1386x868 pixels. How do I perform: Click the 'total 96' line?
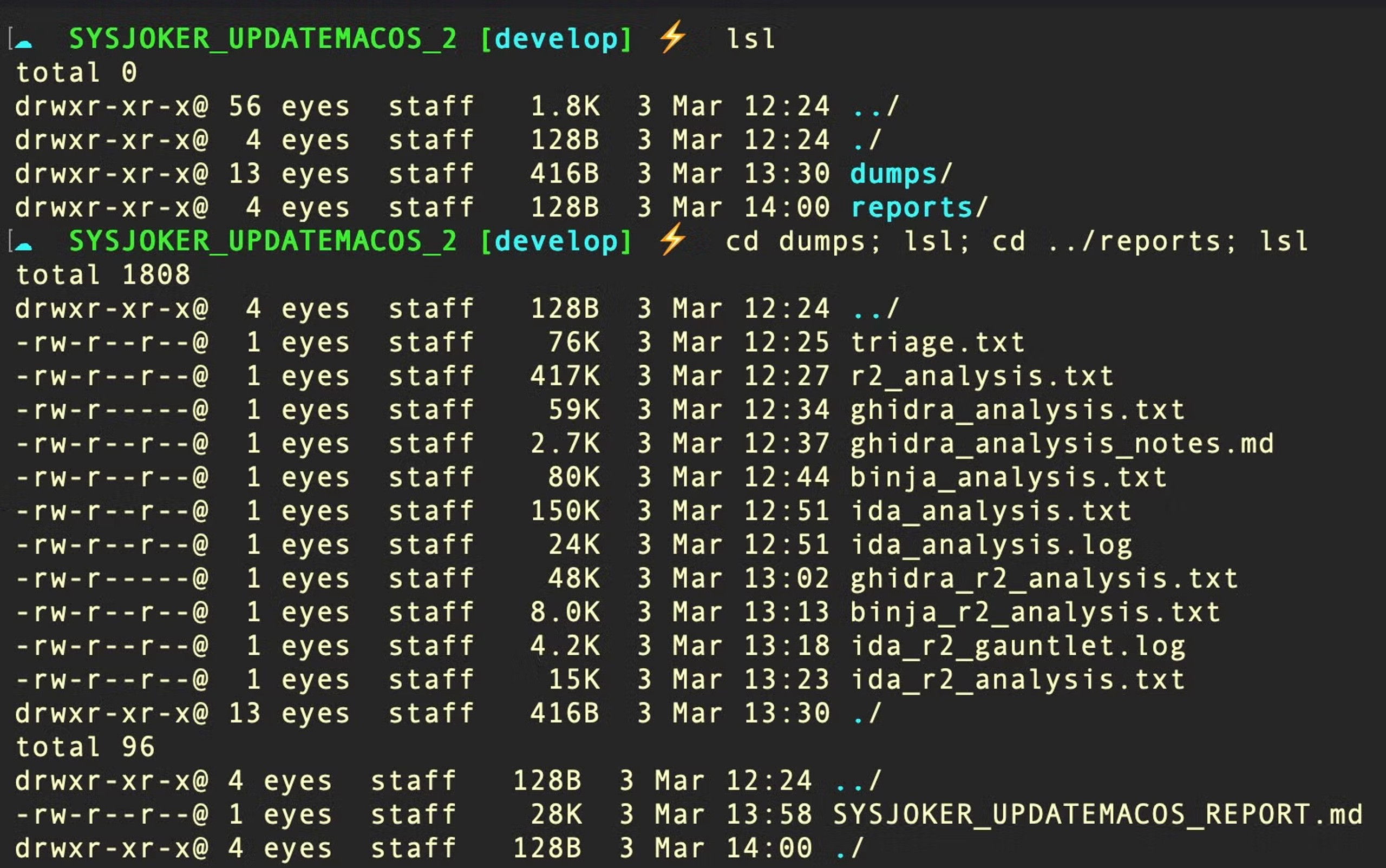click(x=85, y=747)
